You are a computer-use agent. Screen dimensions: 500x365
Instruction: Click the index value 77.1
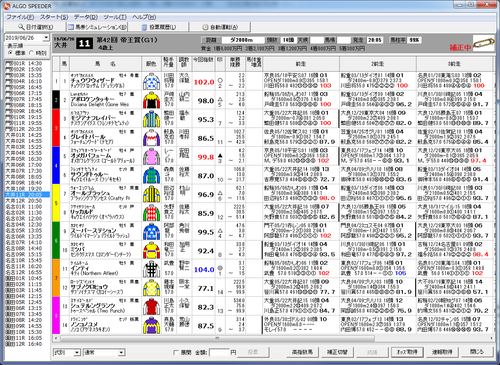[206, 288]
